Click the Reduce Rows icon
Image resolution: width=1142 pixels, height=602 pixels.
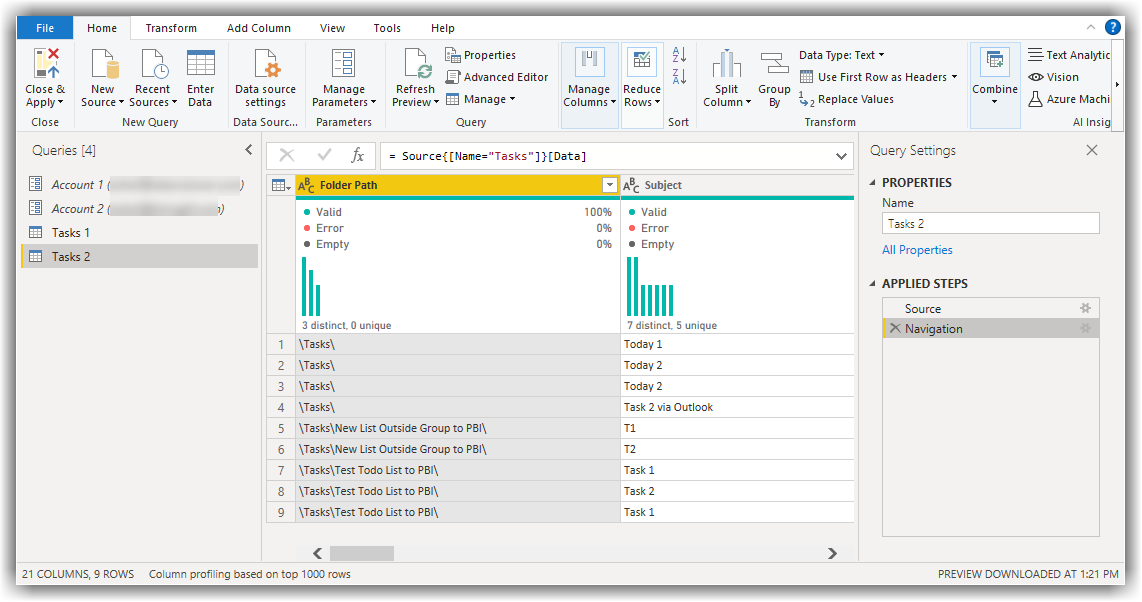(642, 63)
